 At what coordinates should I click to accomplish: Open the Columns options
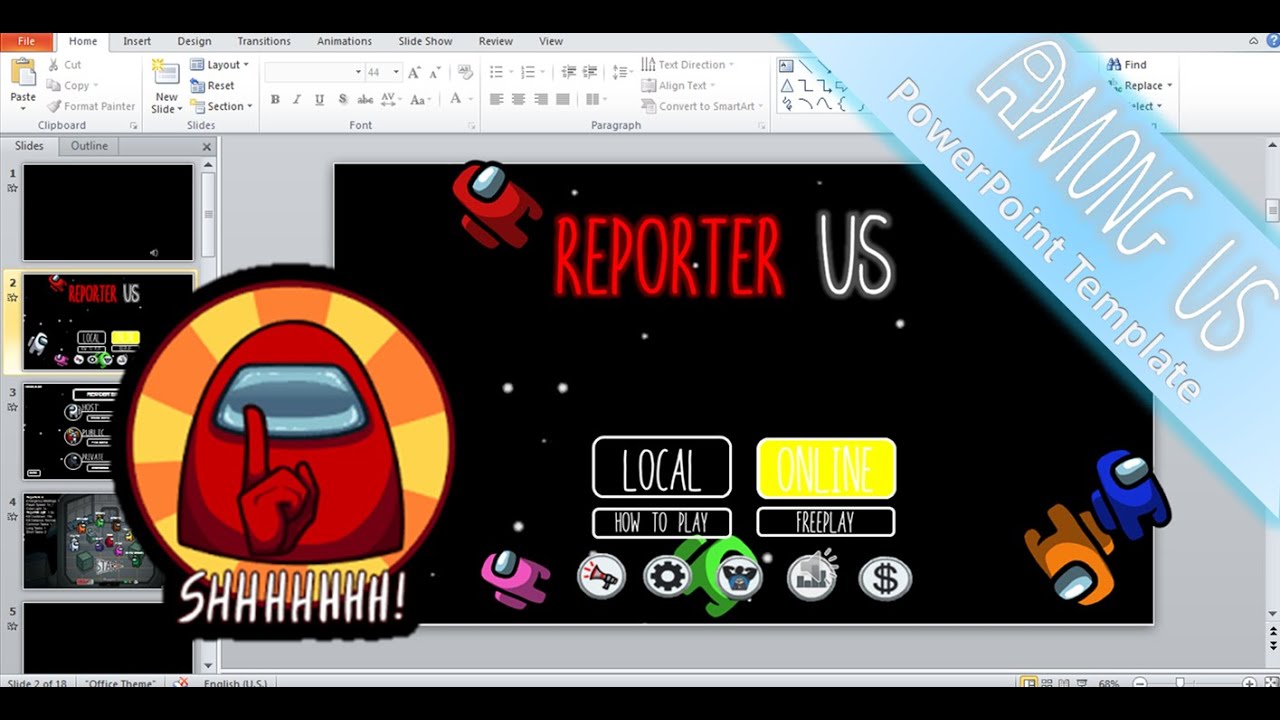coord(596,100)
